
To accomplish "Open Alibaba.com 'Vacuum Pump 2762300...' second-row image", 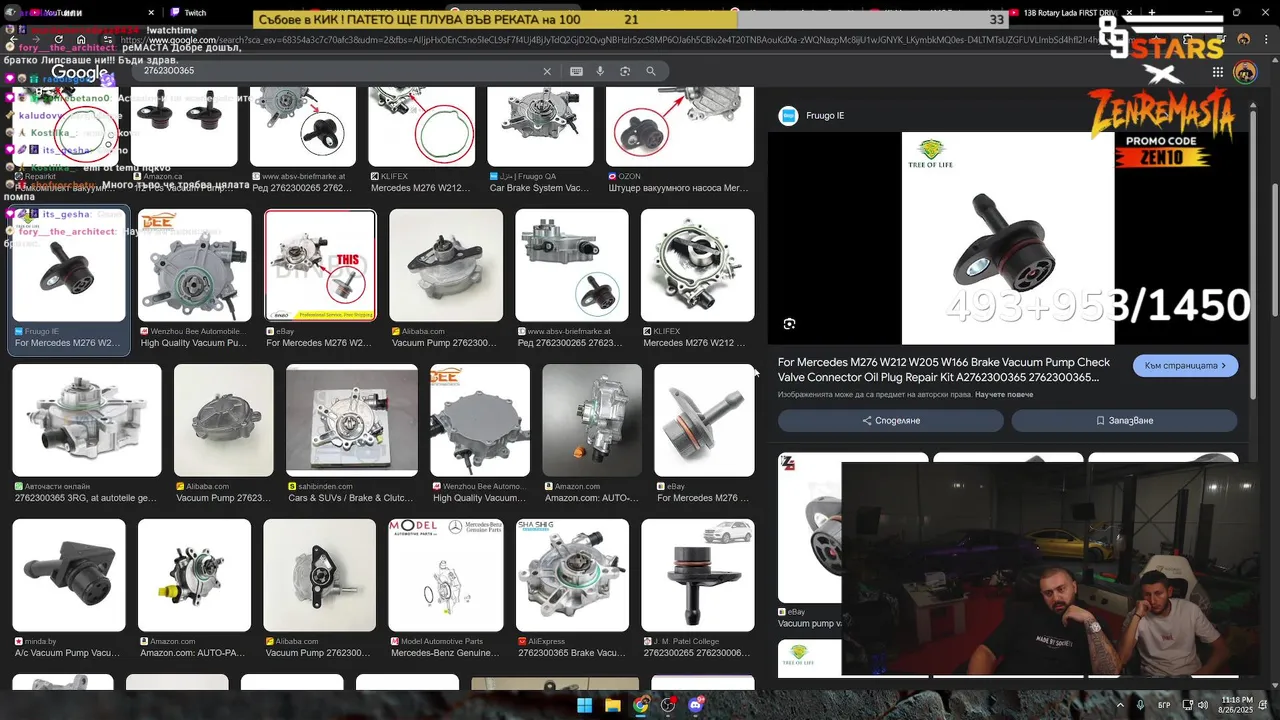I will [x=446, y=266].
